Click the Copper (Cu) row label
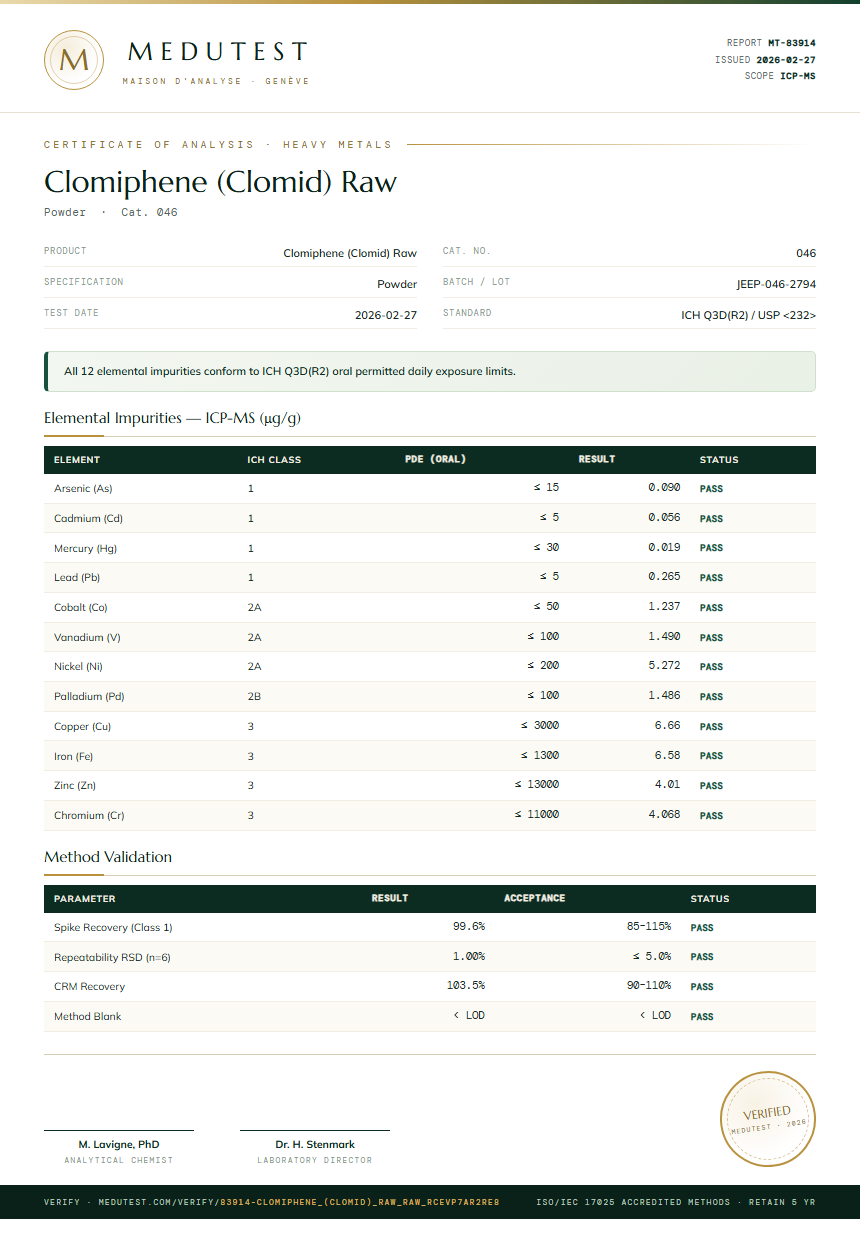 coord(82,726)
